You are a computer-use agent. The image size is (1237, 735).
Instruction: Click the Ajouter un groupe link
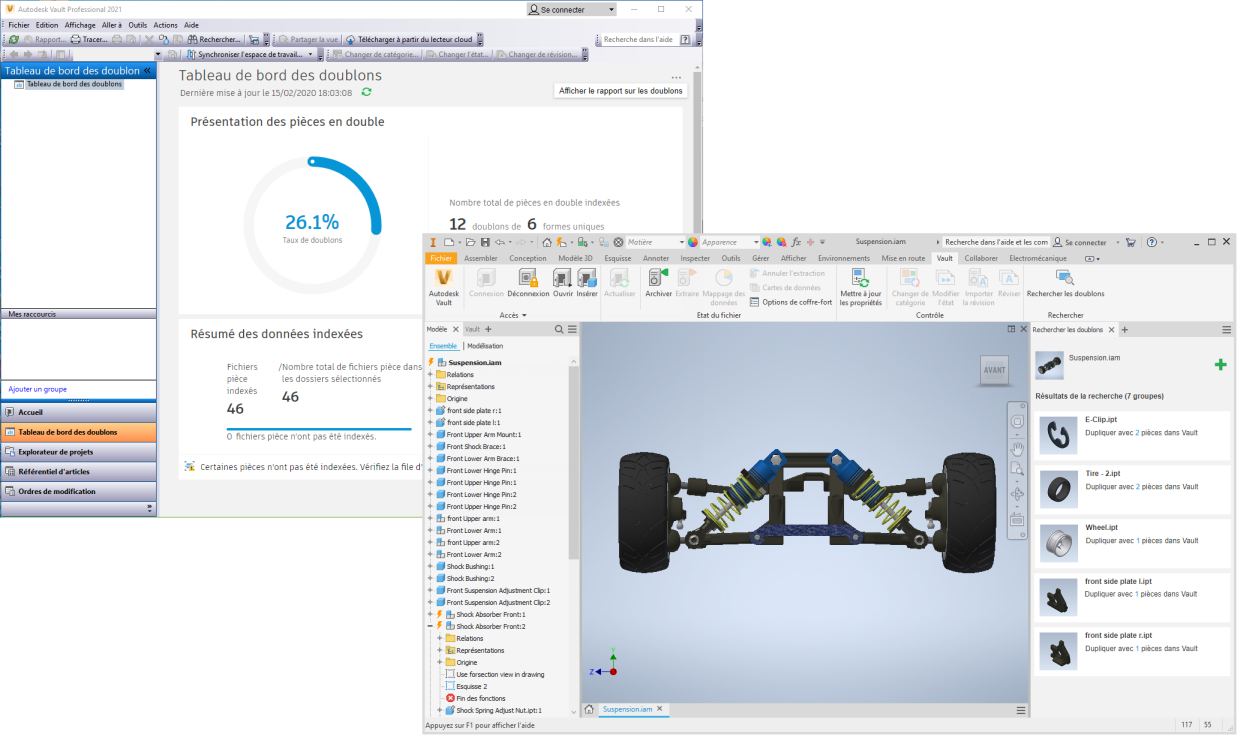coord(37,389)
